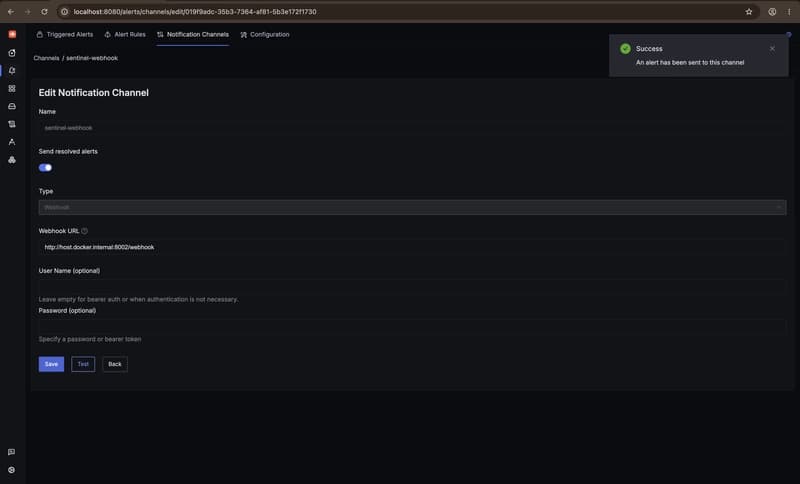
Task: Toggle Send resolved alerts switch
Action: 45,168
